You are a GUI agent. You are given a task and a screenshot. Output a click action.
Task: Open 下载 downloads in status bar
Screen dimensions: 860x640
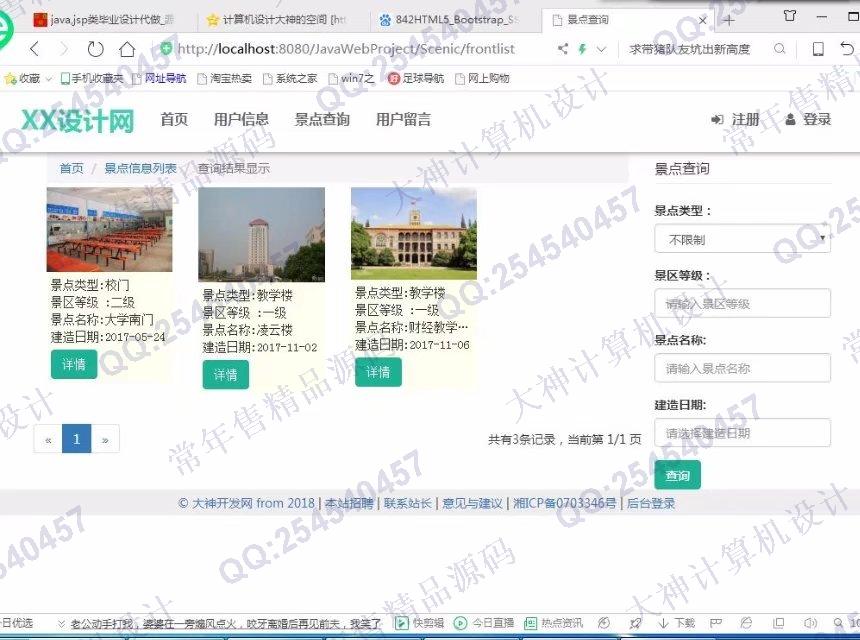tap(676, 623)
